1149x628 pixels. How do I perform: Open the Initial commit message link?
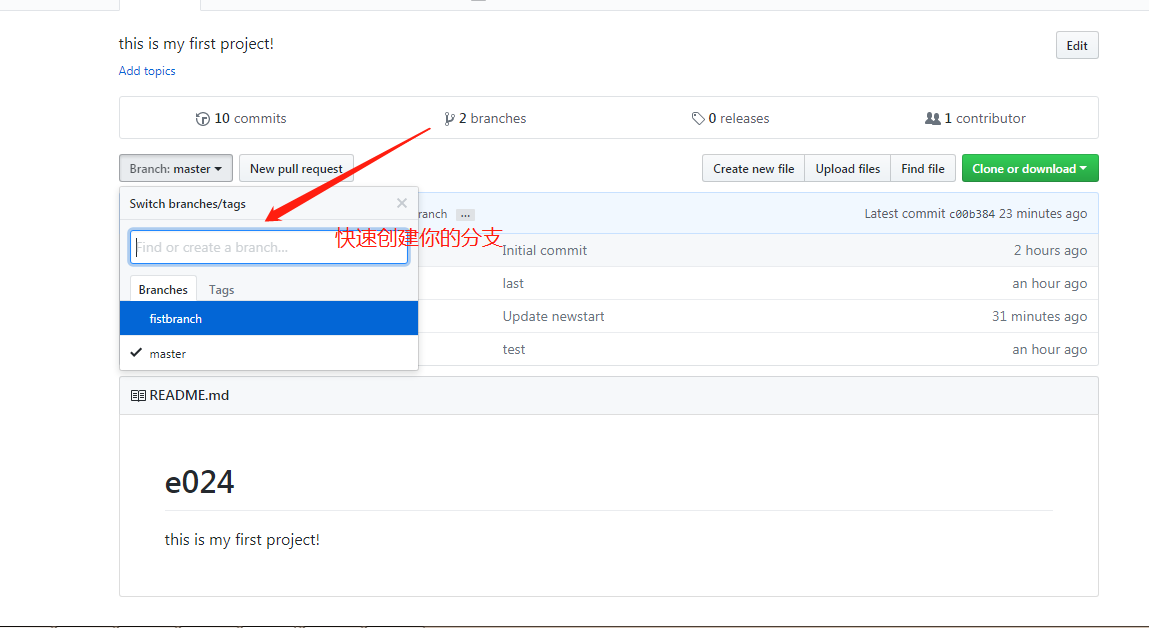coord(544,251)
